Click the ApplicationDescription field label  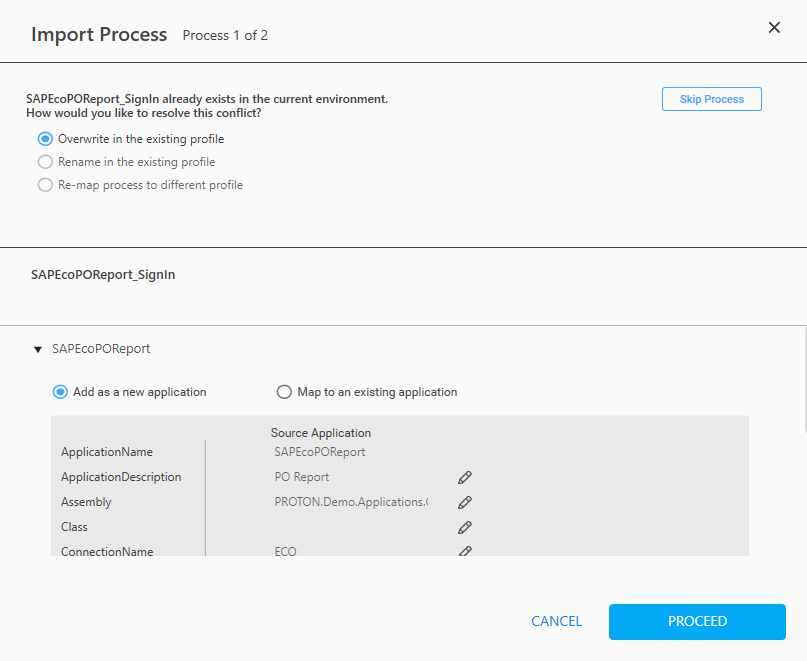[x=121, y=477]
